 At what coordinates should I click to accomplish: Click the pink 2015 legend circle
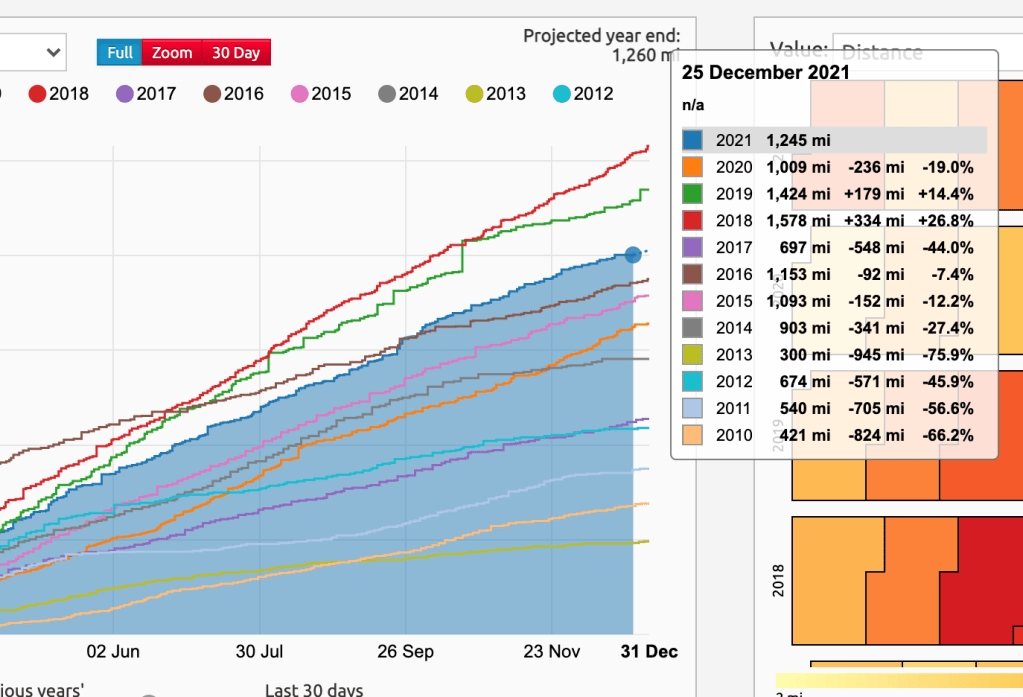[x=299, y=94]
